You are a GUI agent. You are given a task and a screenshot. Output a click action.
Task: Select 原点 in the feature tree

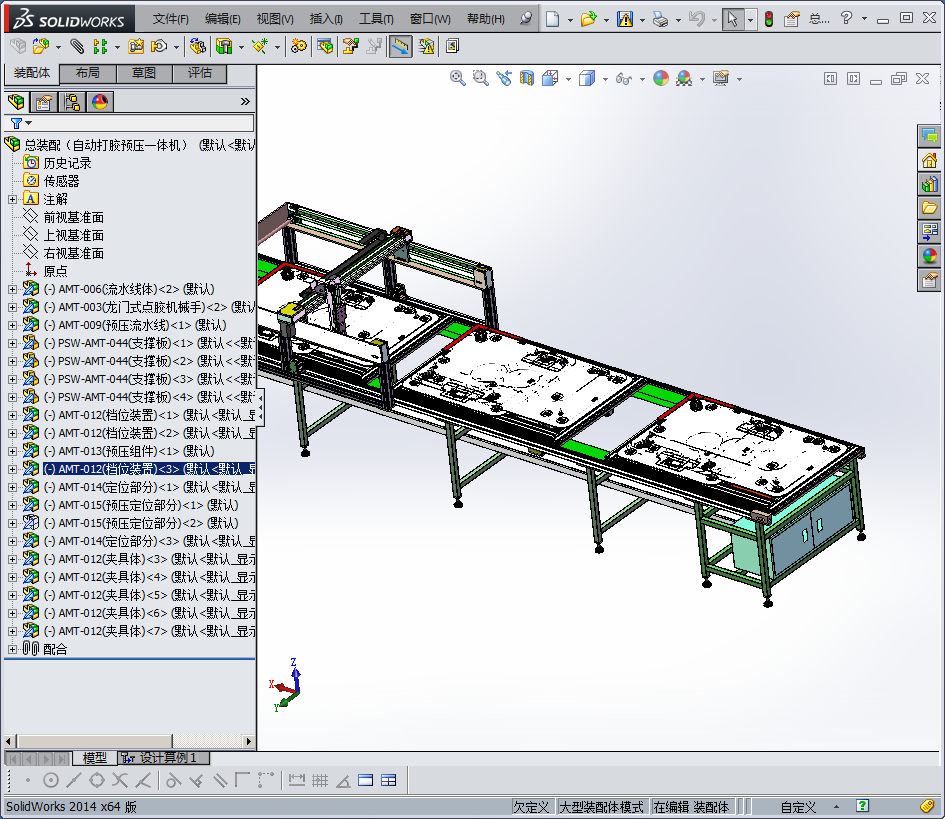tap(55, 271)
